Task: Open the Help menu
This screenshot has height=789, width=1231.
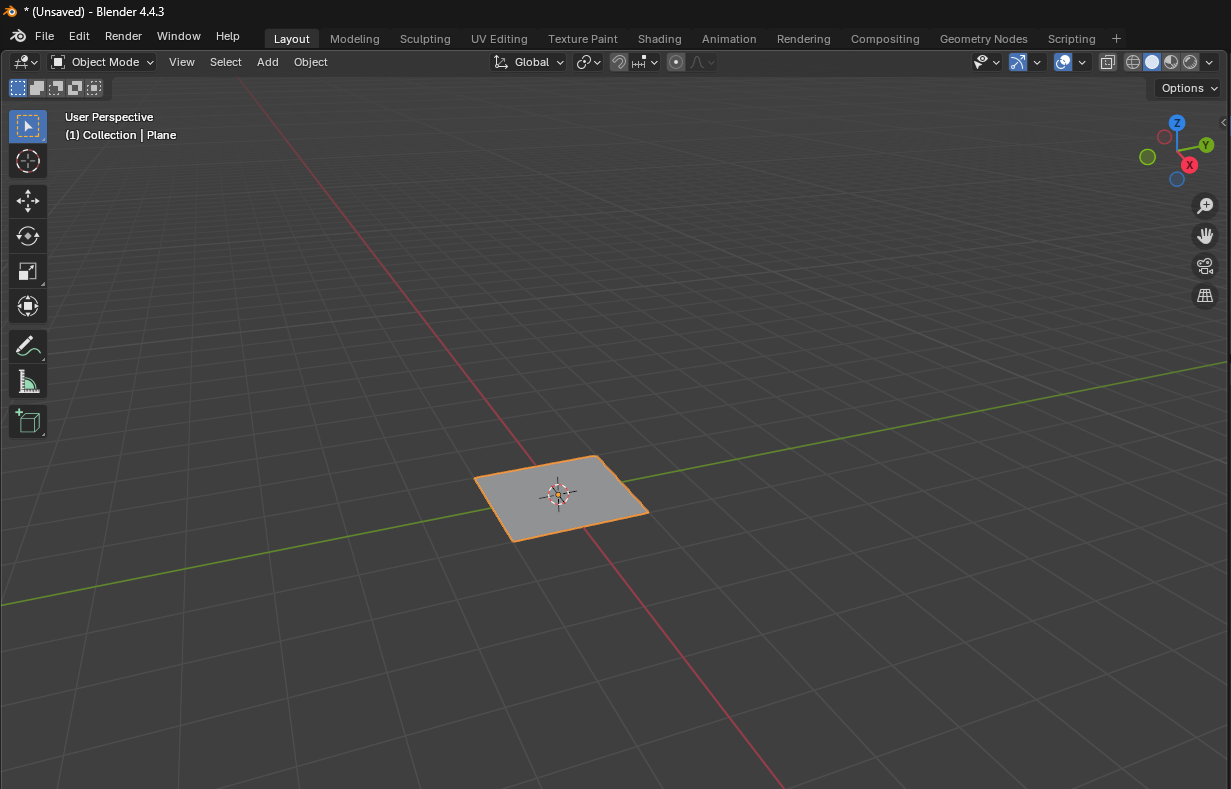Action: 228,36
